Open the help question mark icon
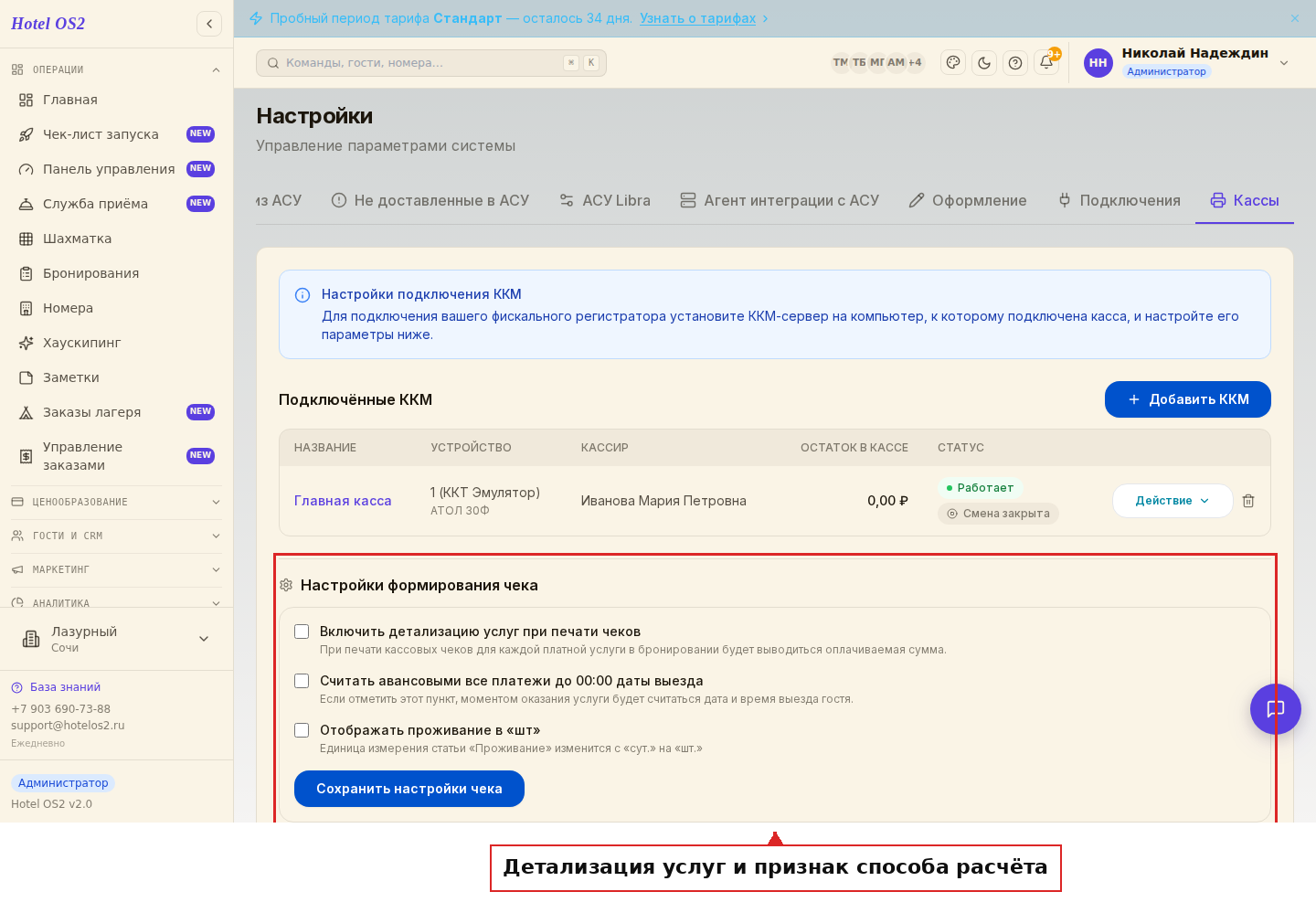This screenshot has height=913, width=1316. coord(1015,63)
